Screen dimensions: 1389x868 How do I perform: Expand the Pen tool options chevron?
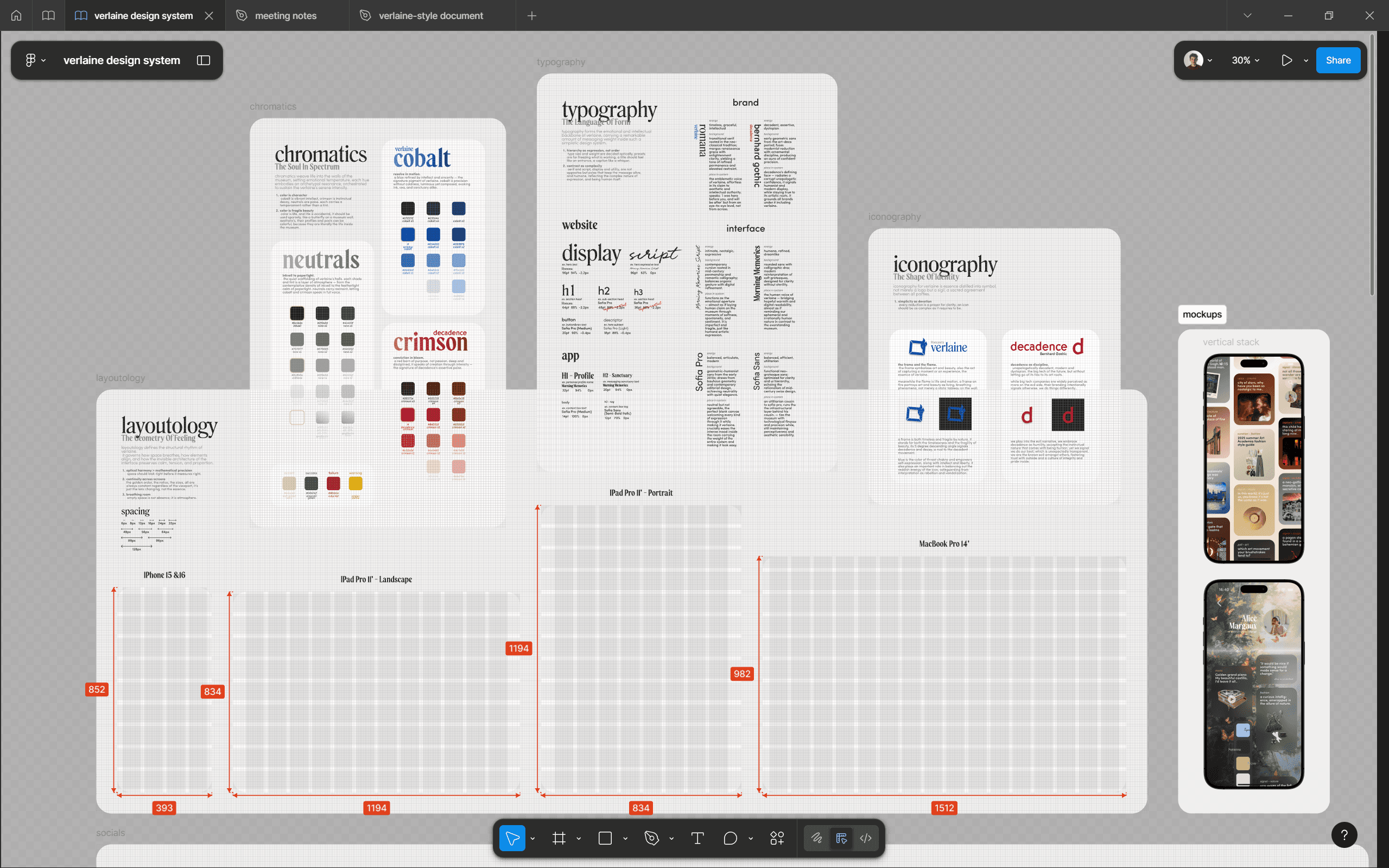671,839
